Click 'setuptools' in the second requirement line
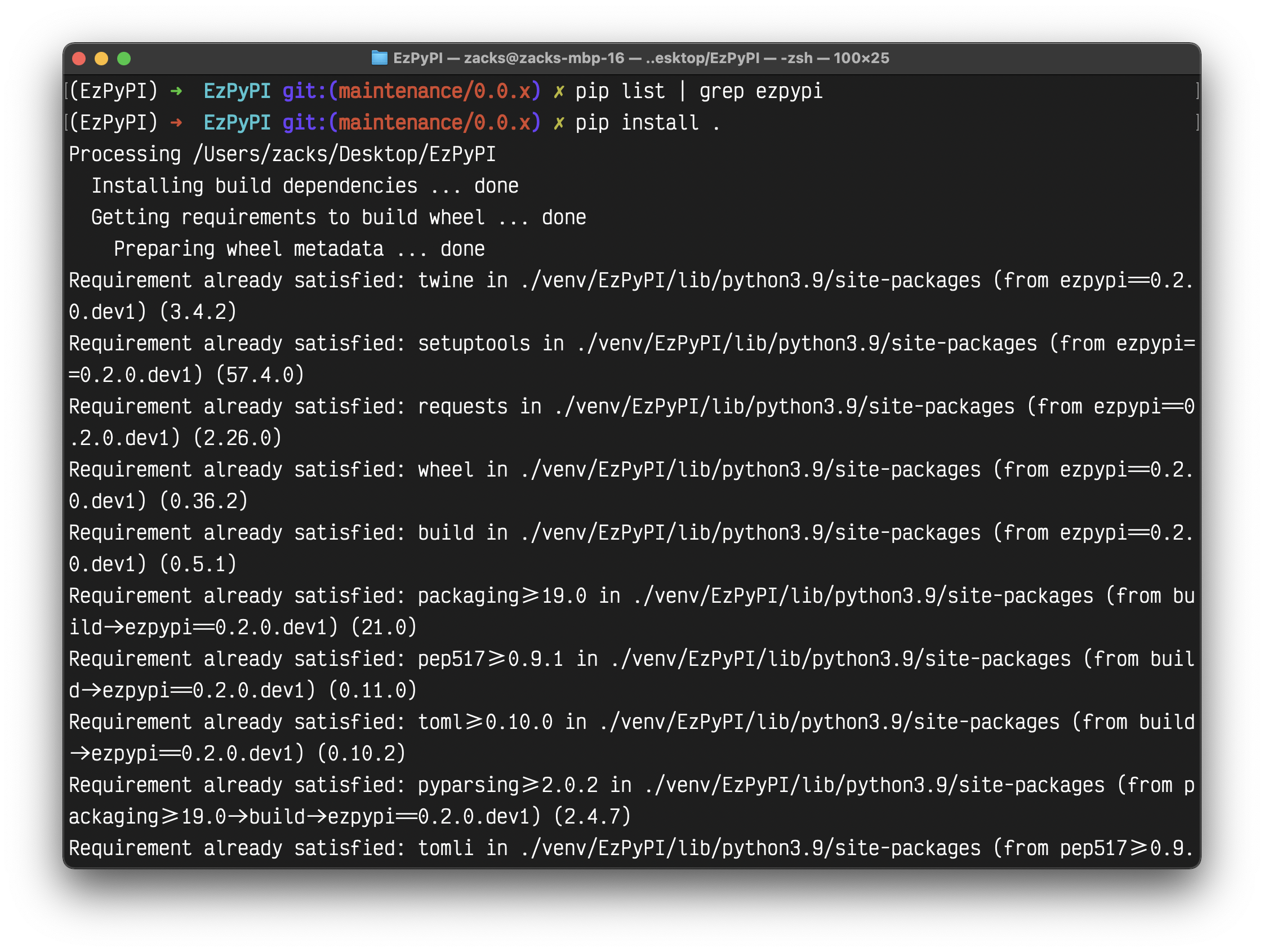 click(x=474, y=344)
